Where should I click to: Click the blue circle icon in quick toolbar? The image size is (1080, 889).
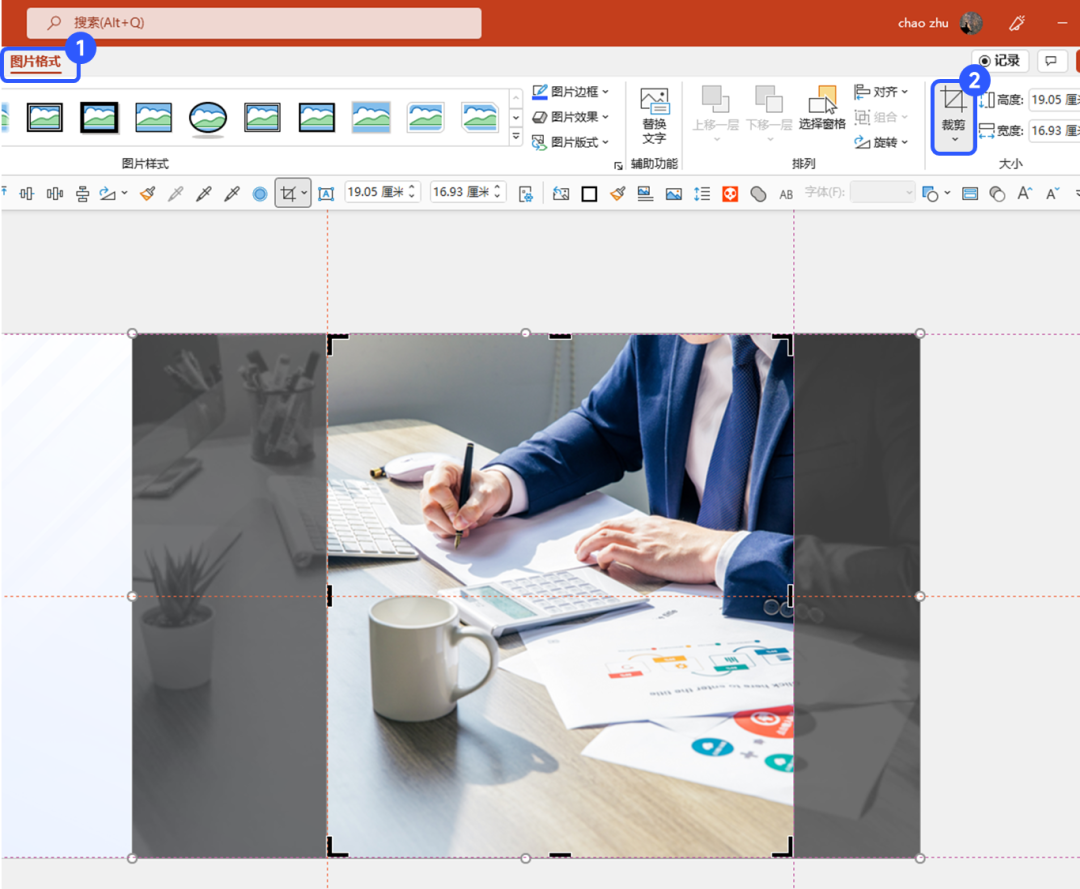260,194
